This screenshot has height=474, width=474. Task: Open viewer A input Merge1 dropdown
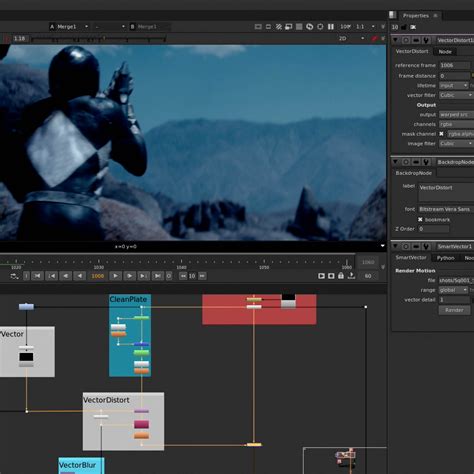(69, 27)
